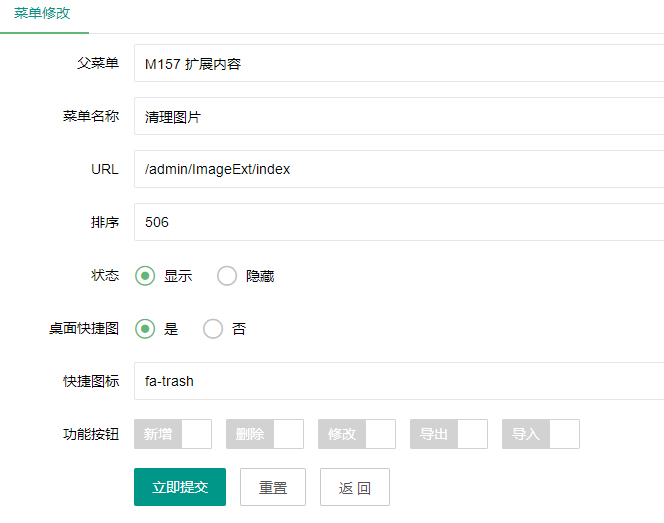The width and height of the screenshot is (664, 523).
Task: Click the 快捷图标 field containing fa-trash
Action: (398, 381)
